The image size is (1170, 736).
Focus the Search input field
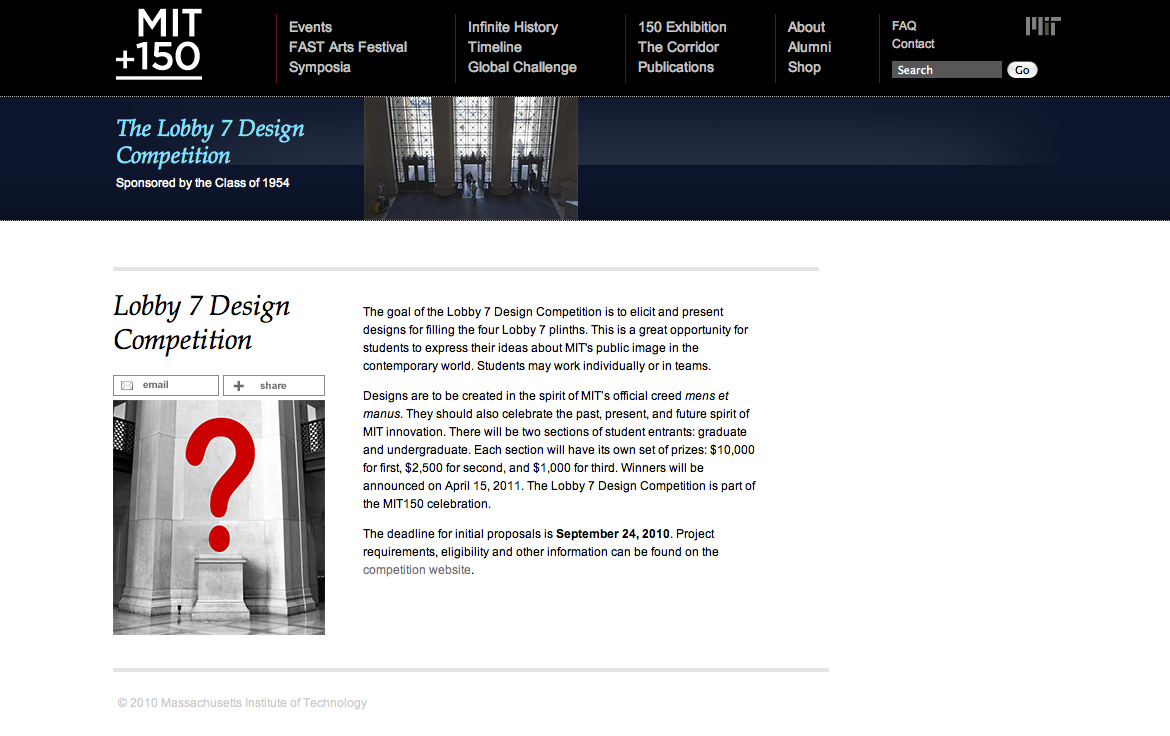coord(946,69)
